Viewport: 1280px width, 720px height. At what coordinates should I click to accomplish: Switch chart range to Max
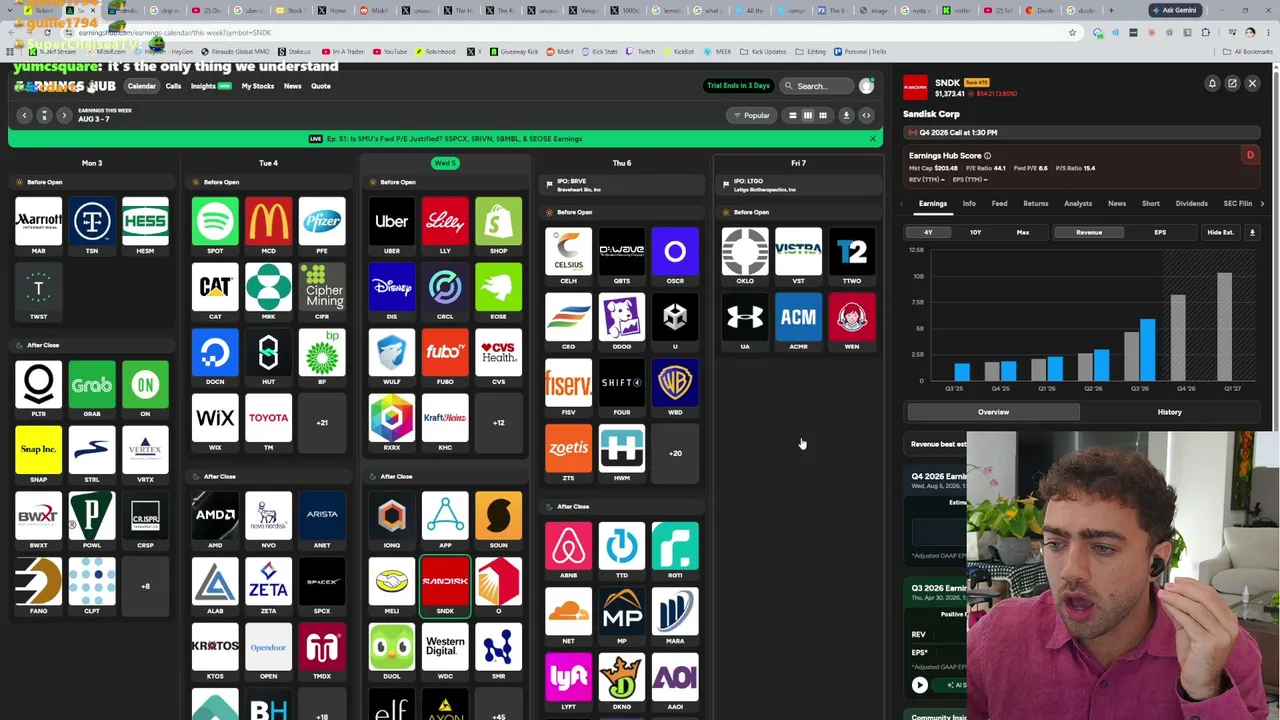1022,233
